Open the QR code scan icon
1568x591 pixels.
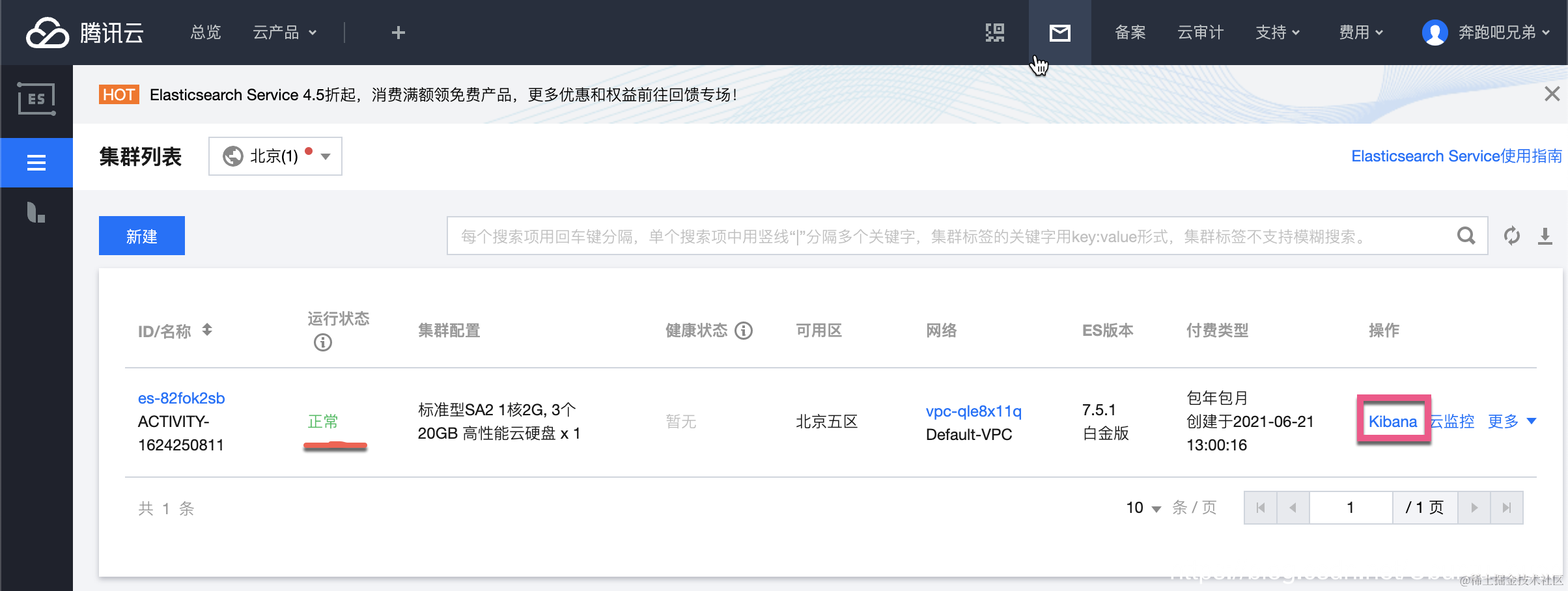[995, 33]
